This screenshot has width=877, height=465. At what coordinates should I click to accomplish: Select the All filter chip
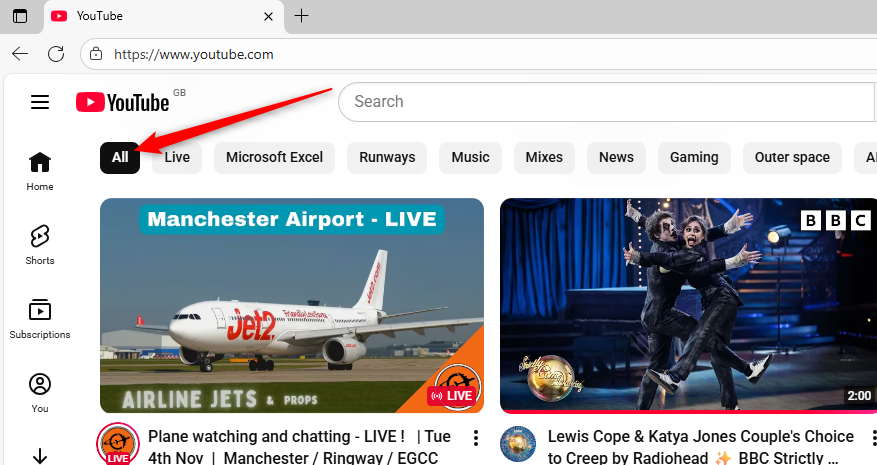coord(120,157)
